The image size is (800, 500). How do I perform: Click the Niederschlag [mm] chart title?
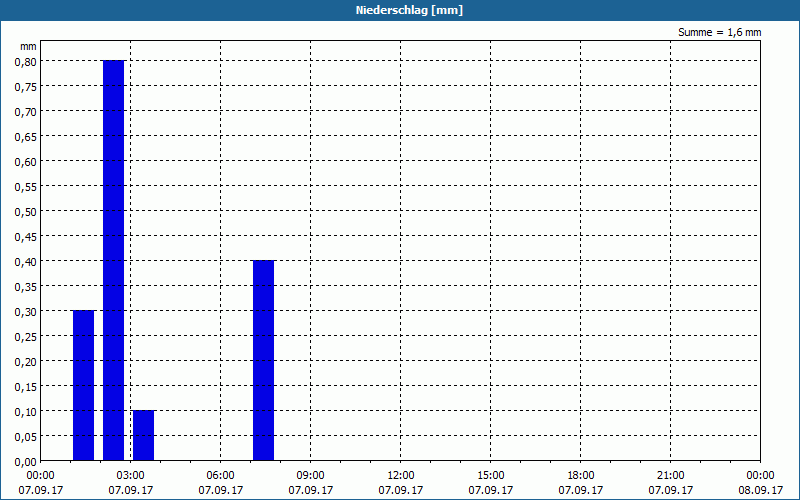[409, 10]
